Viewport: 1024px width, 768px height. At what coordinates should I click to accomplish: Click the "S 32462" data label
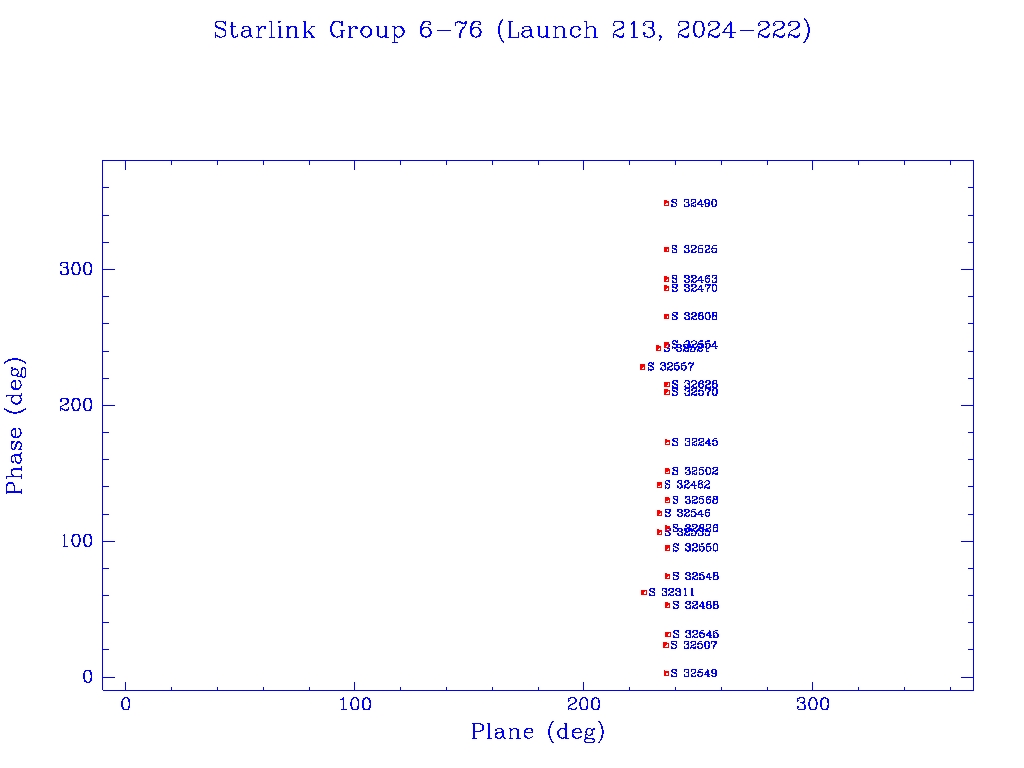click(687, 485)
